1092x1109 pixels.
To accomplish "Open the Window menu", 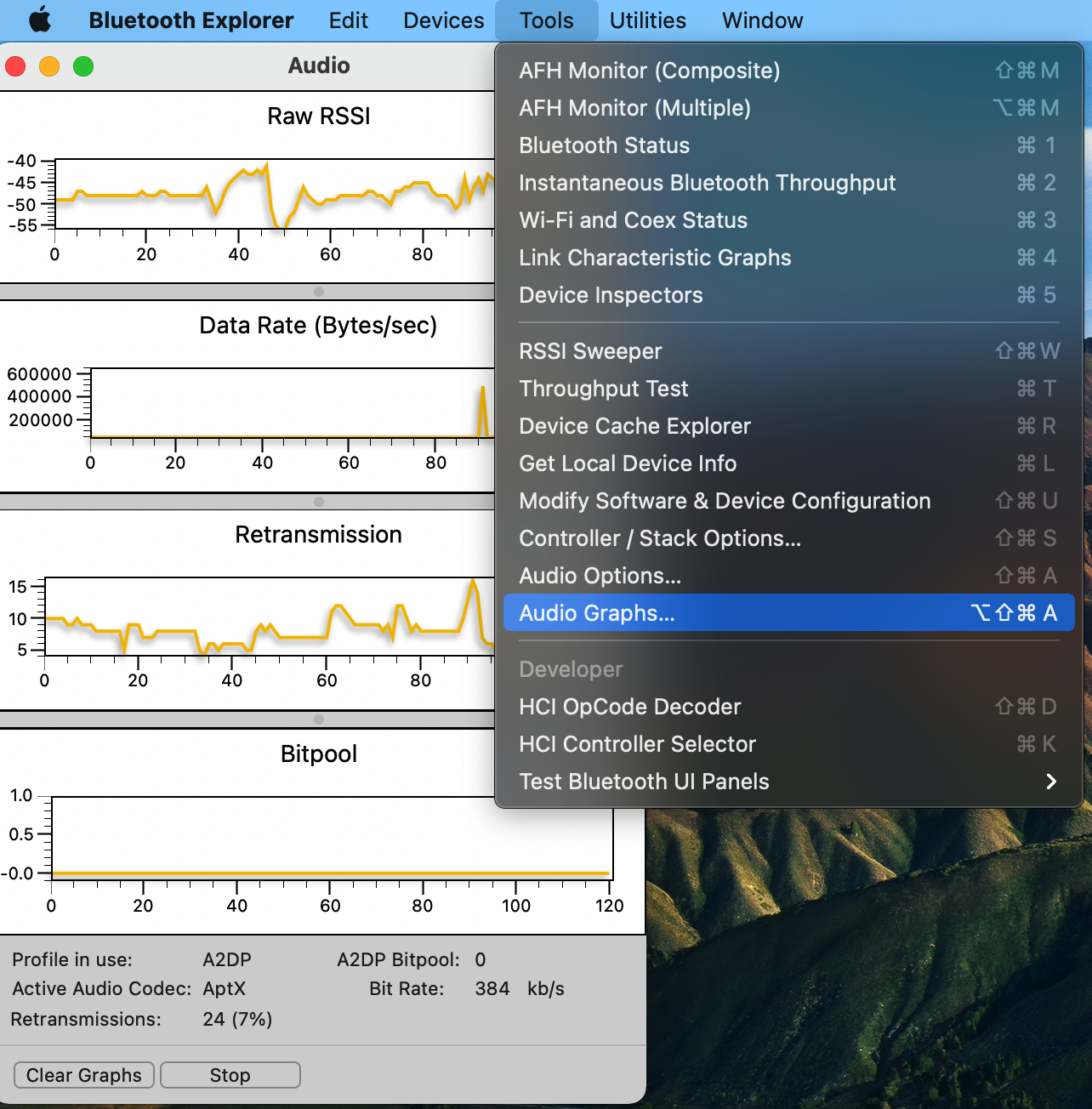I will coord(763,20).
